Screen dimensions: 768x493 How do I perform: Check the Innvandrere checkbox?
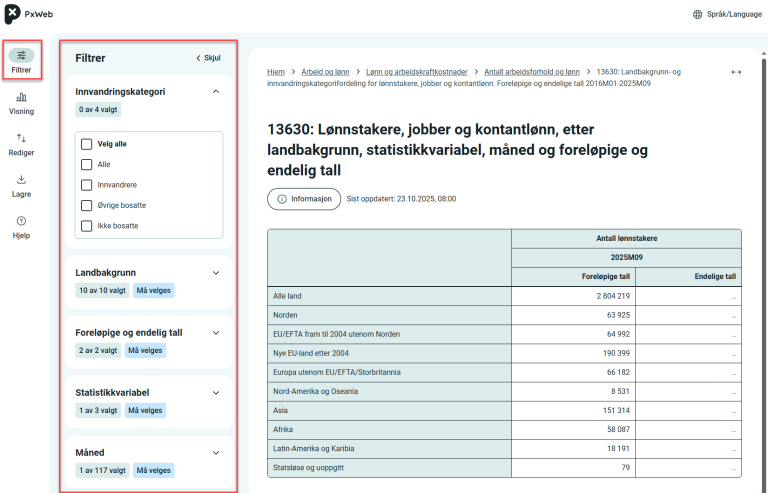(87, 185)
